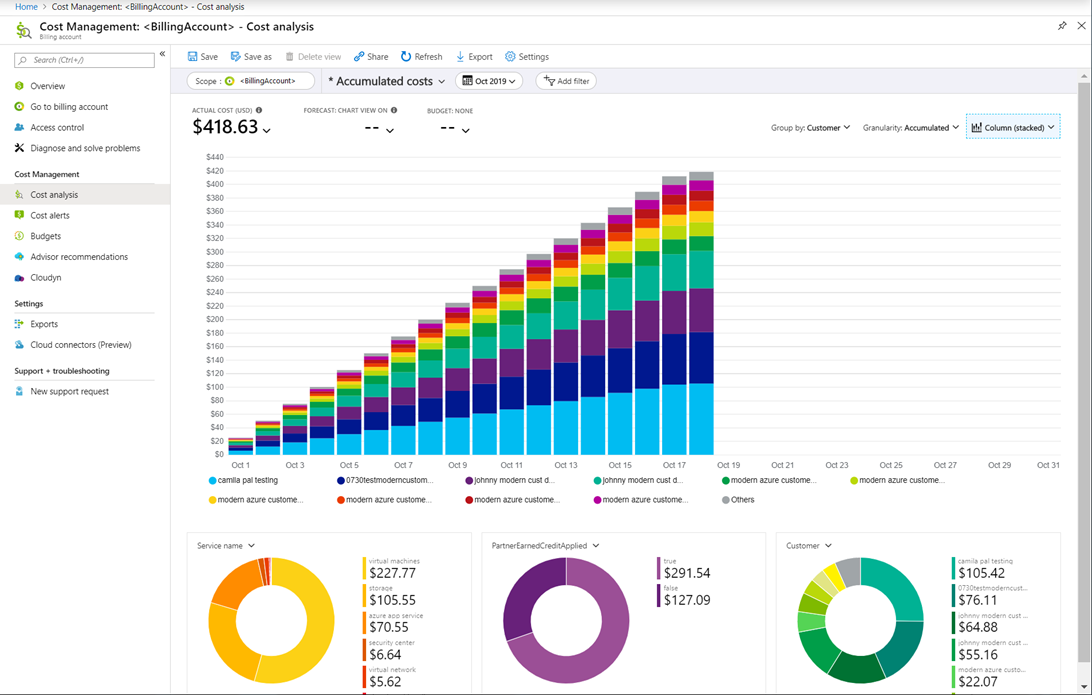Screen dimensions: 1092x695
Task: Open the Oct 2019 date picker
Action: 489,81
